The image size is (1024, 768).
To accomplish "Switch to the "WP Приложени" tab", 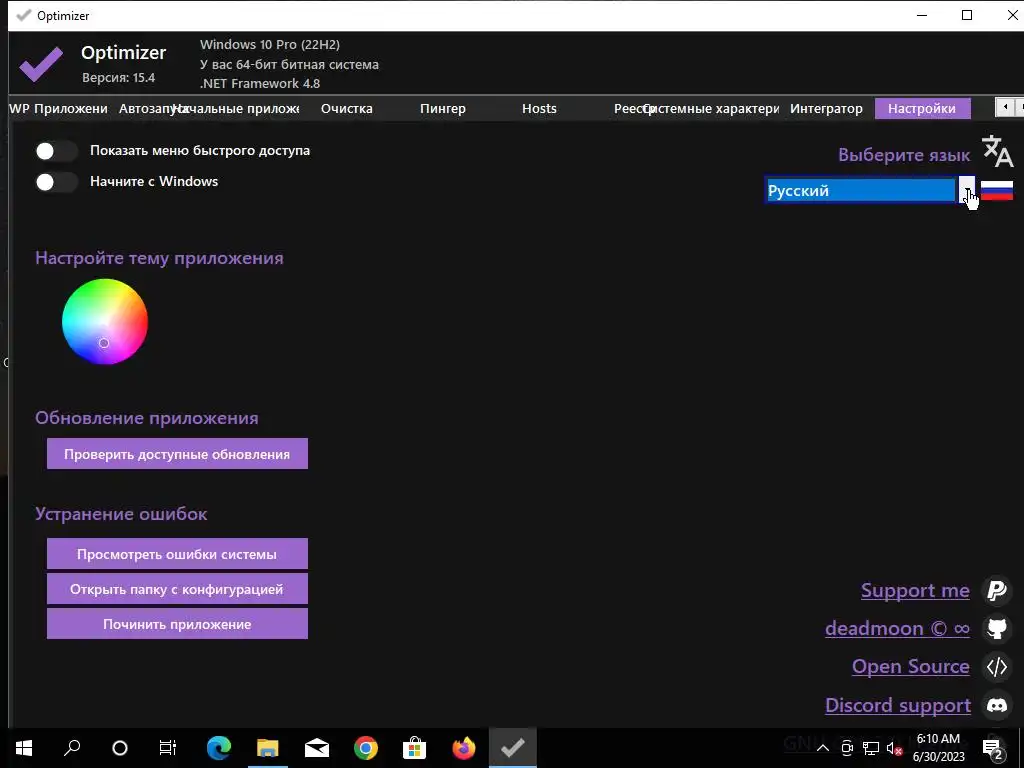I will 58,108.
